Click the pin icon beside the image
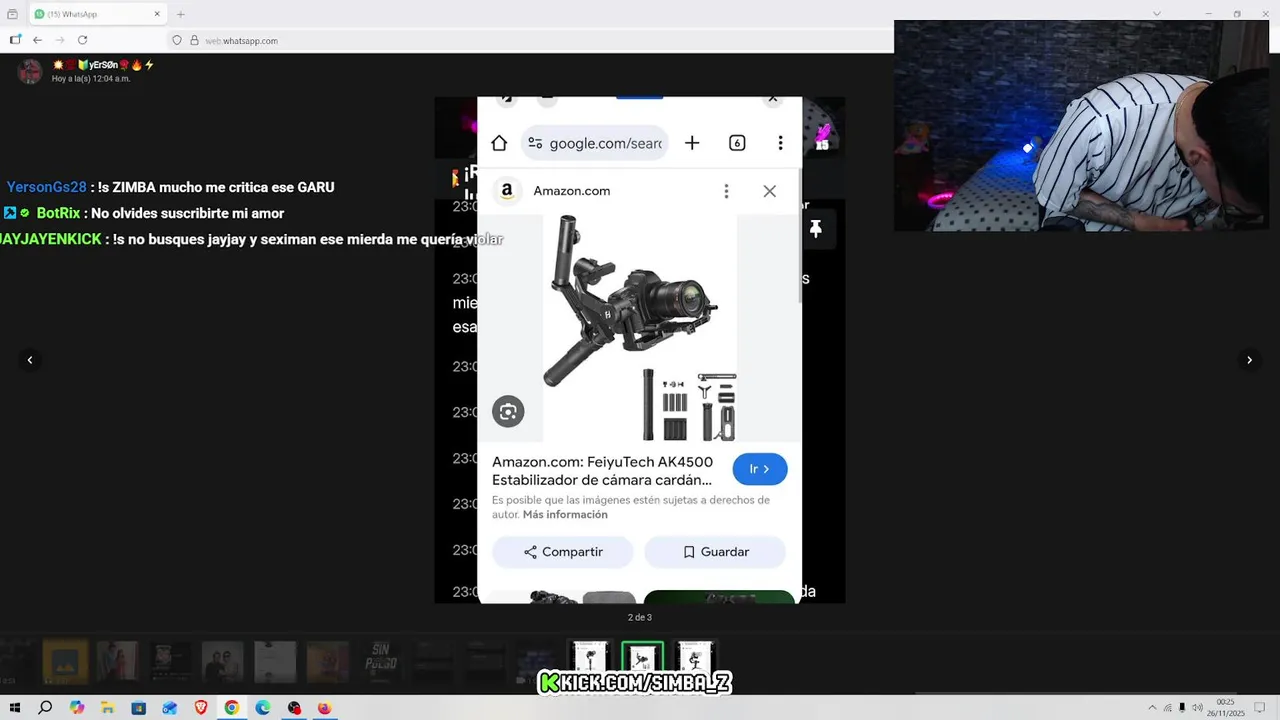1280x720 pixels. 815,229
